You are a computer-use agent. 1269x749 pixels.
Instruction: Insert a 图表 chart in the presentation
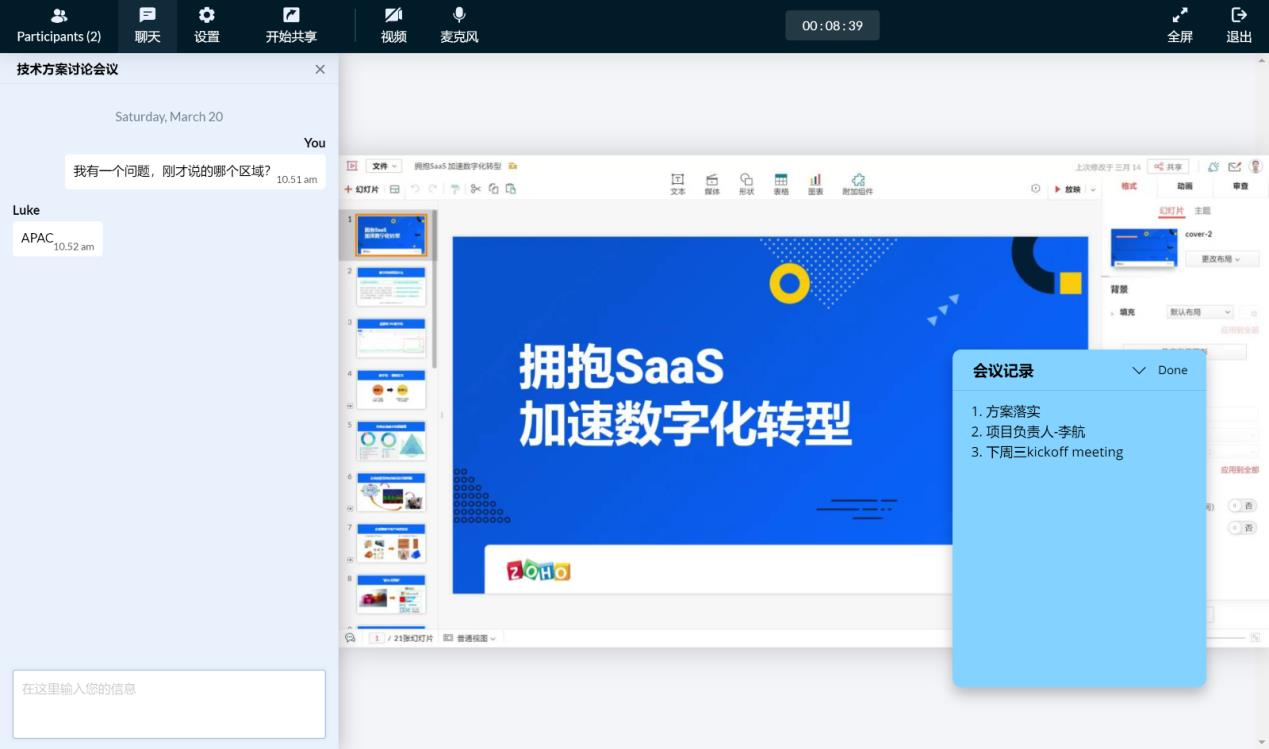pos(815,184)
